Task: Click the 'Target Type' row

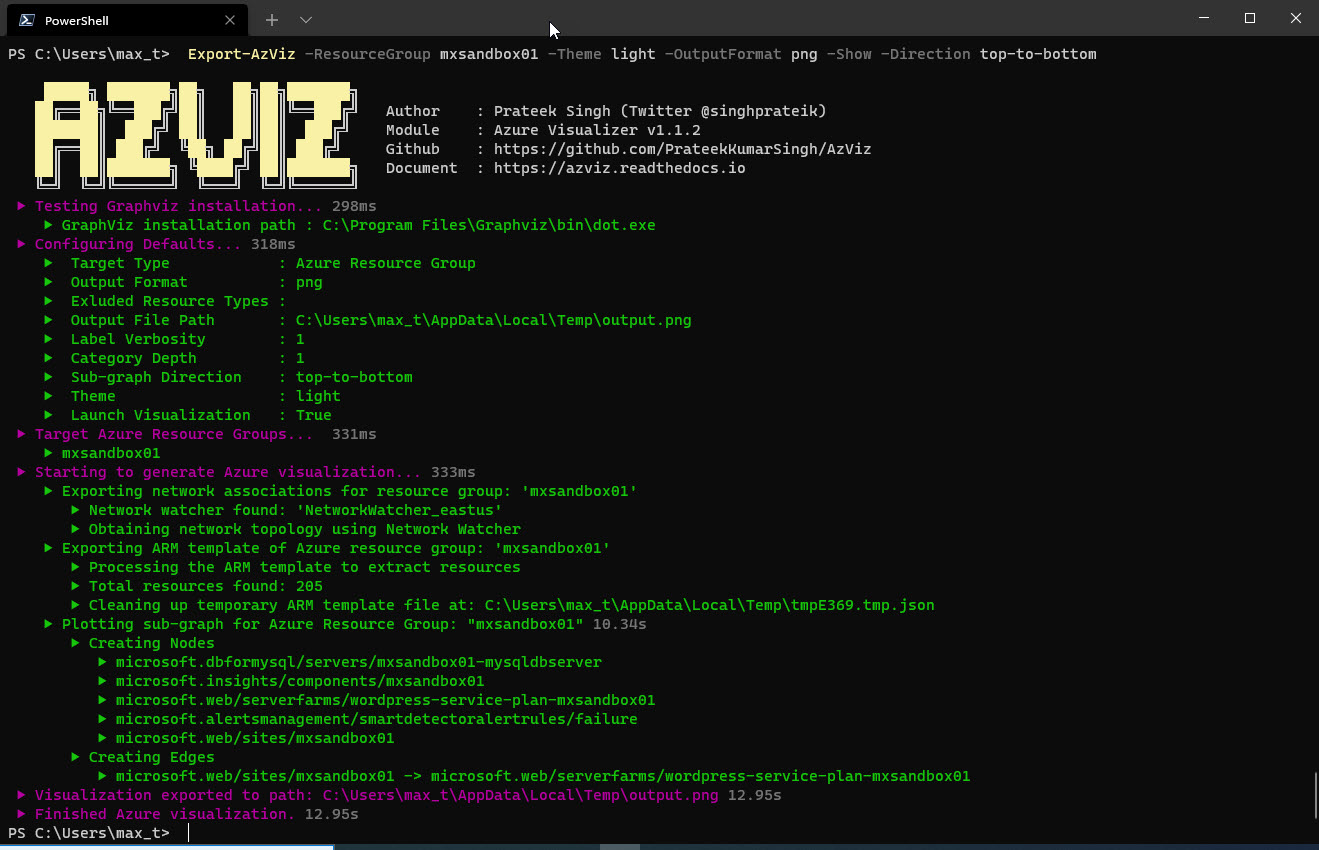Action: coord(260,263)
